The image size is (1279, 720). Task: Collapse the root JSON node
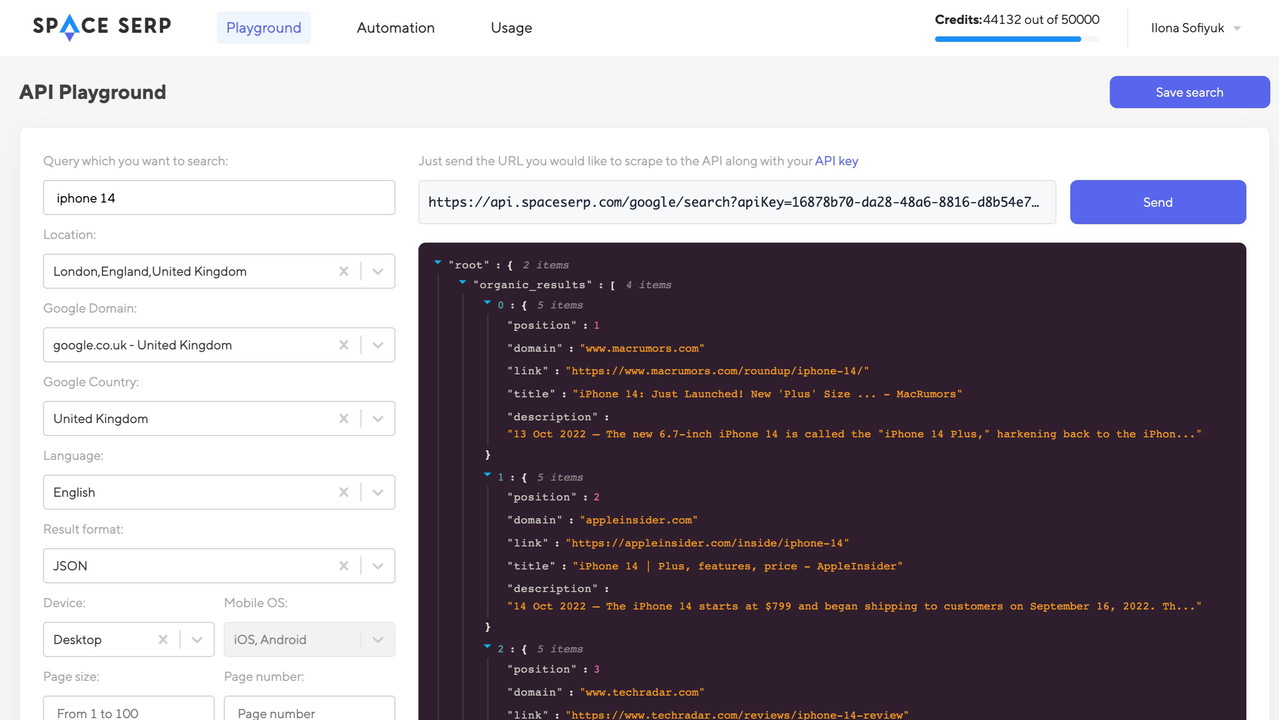click(438, 263)
